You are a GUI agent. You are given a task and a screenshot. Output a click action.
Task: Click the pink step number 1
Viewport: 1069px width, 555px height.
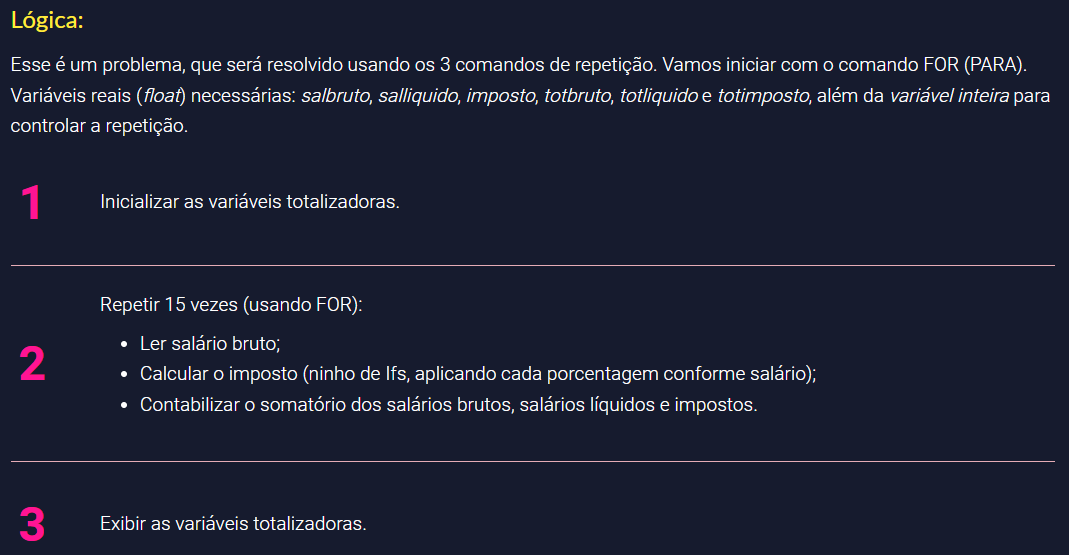31,202
